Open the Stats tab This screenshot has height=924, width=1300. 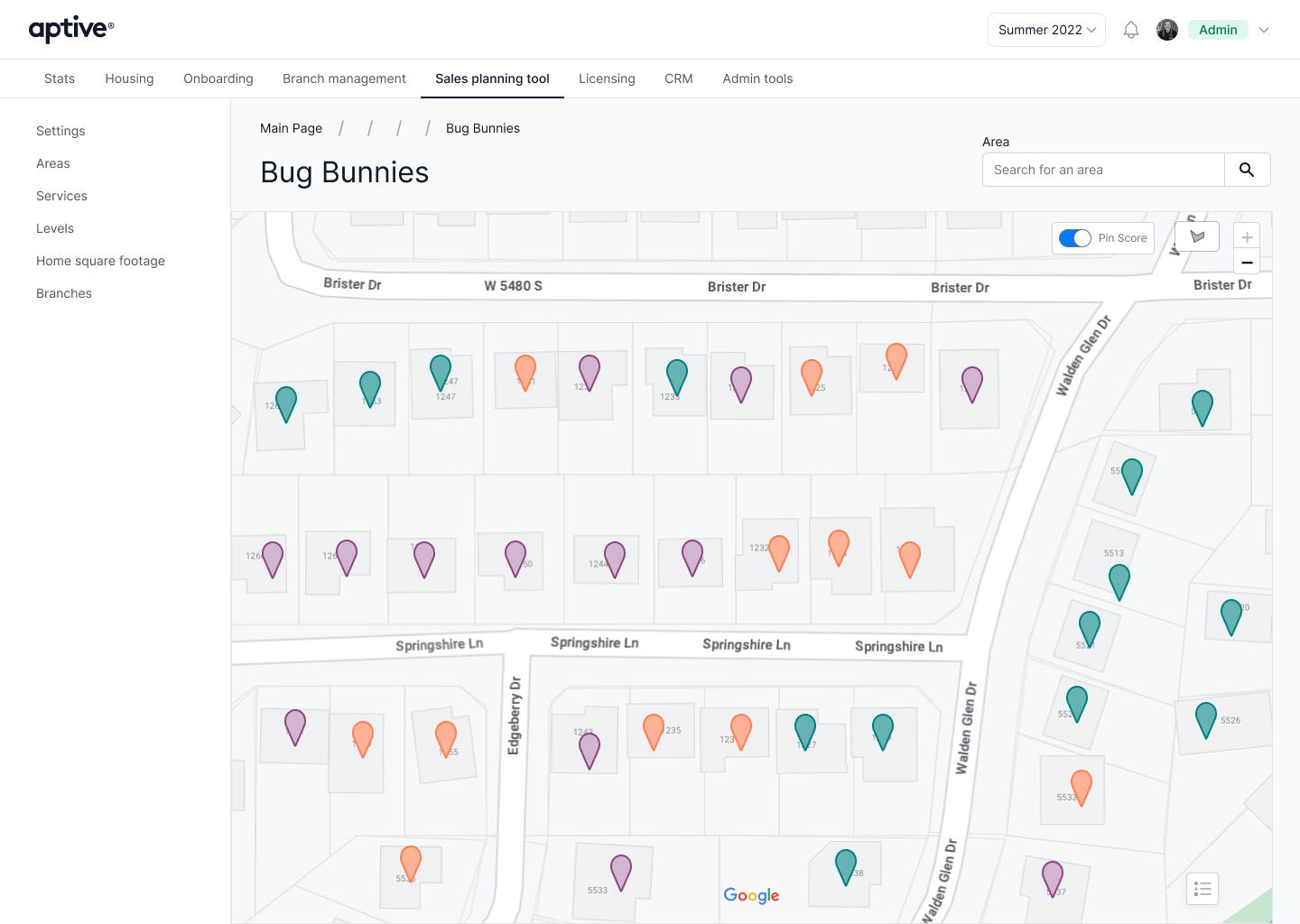(x=60, y=79)
